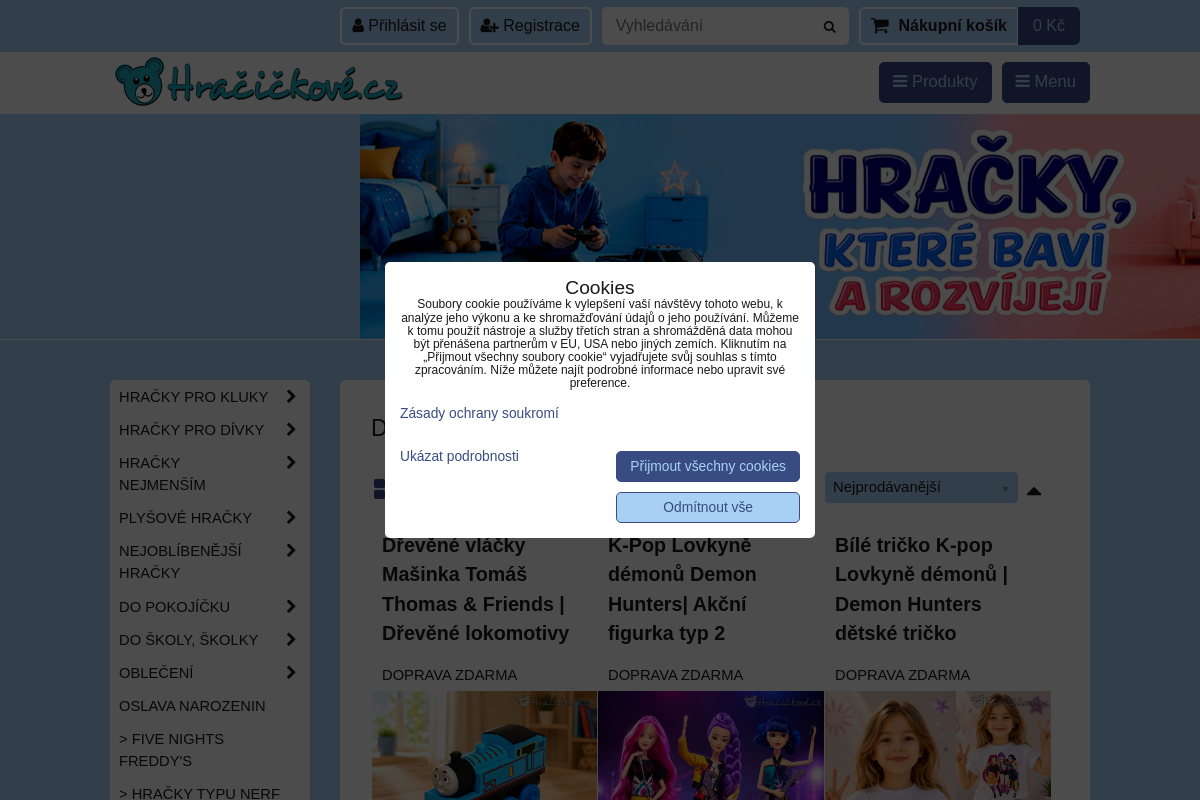The width and height of the screenshot is (1200, 800).
Task: Open Bílé tričko K-pop Lovkyně démonů title
Action: (x=921, y=589)
